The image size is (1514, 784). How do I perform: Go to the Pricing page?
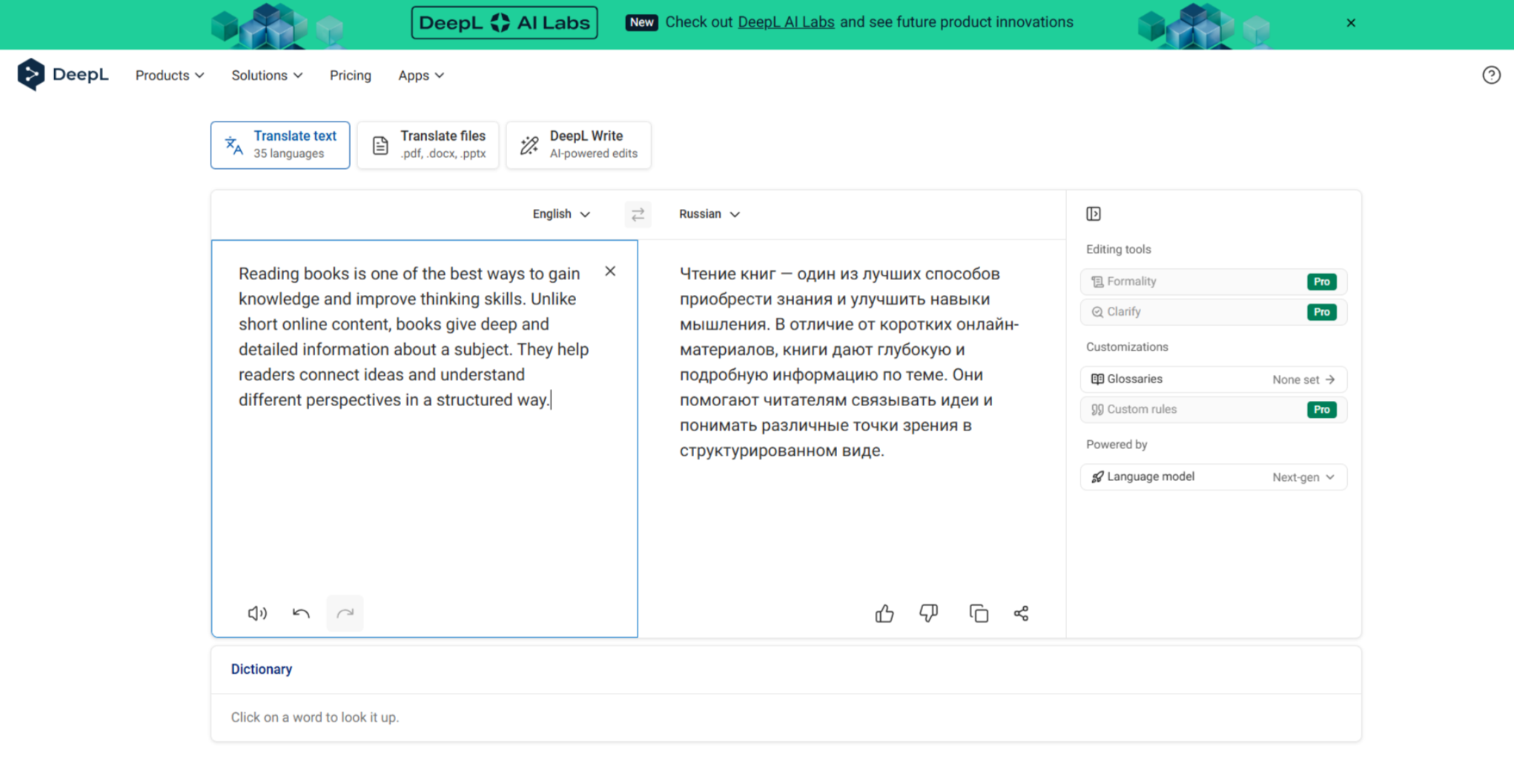(x=350, y=75)
